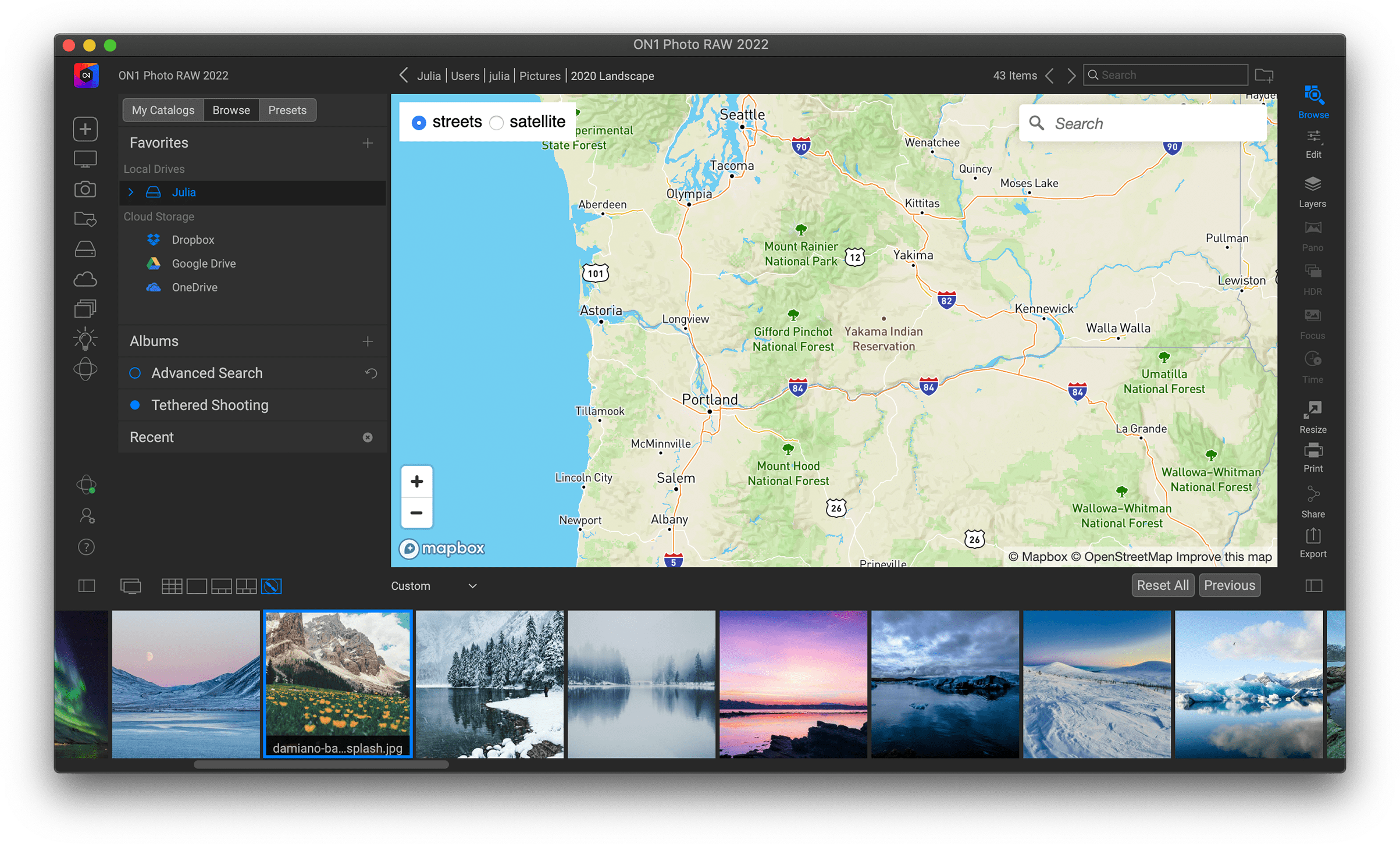Click the map Search field
Screen dimensions: 1400x844
coord(1142,123)
